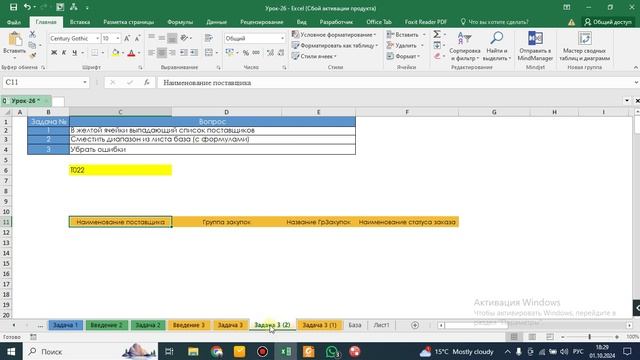640x360 pixels.
Task: Open the Name Box C11 dropdown
Action: 85,82
